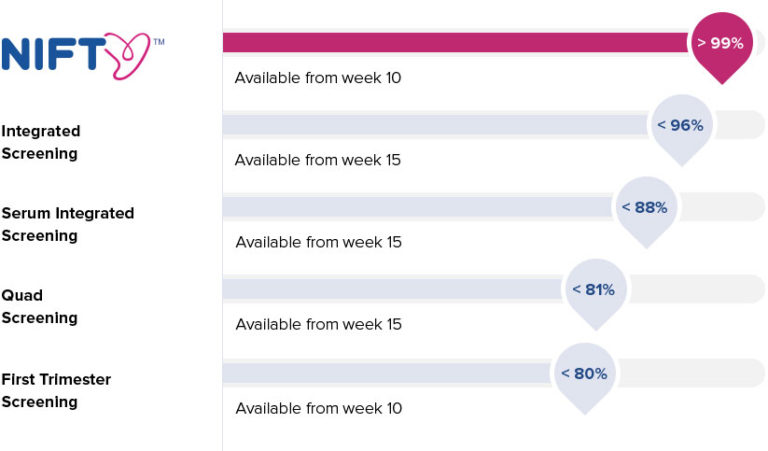Click 'Available from week 10' under NIFTY bar

317,78
